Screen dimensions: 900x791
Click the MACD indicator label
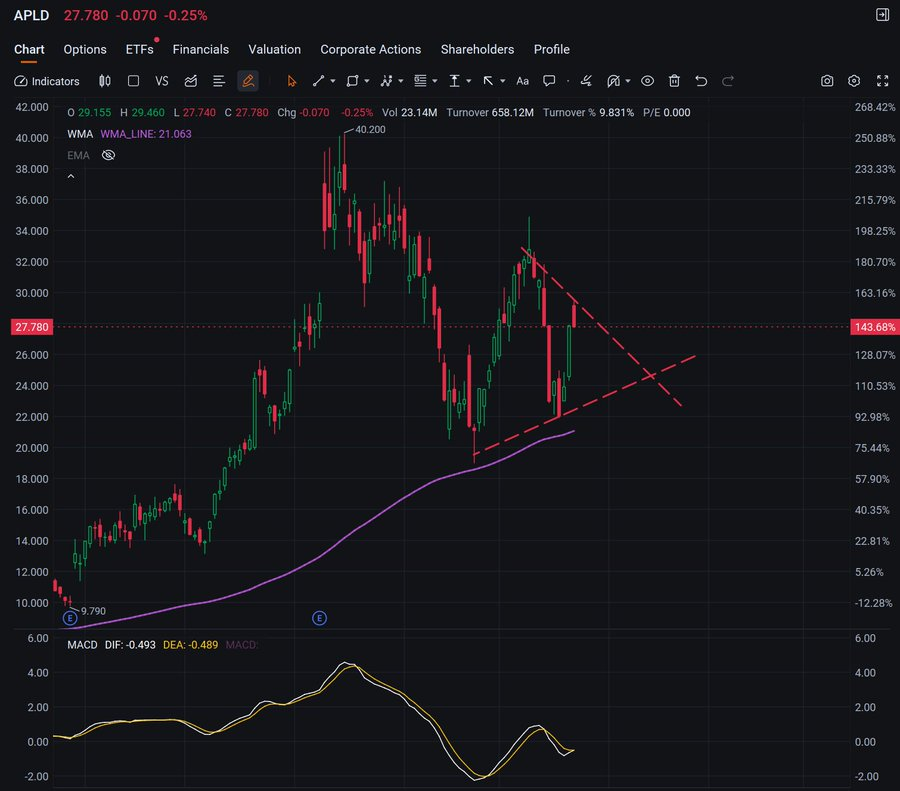point(82,645)
